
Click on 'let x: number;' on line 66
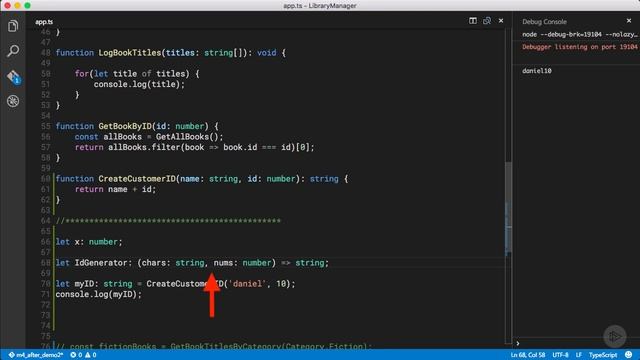(x=89, y=242)
